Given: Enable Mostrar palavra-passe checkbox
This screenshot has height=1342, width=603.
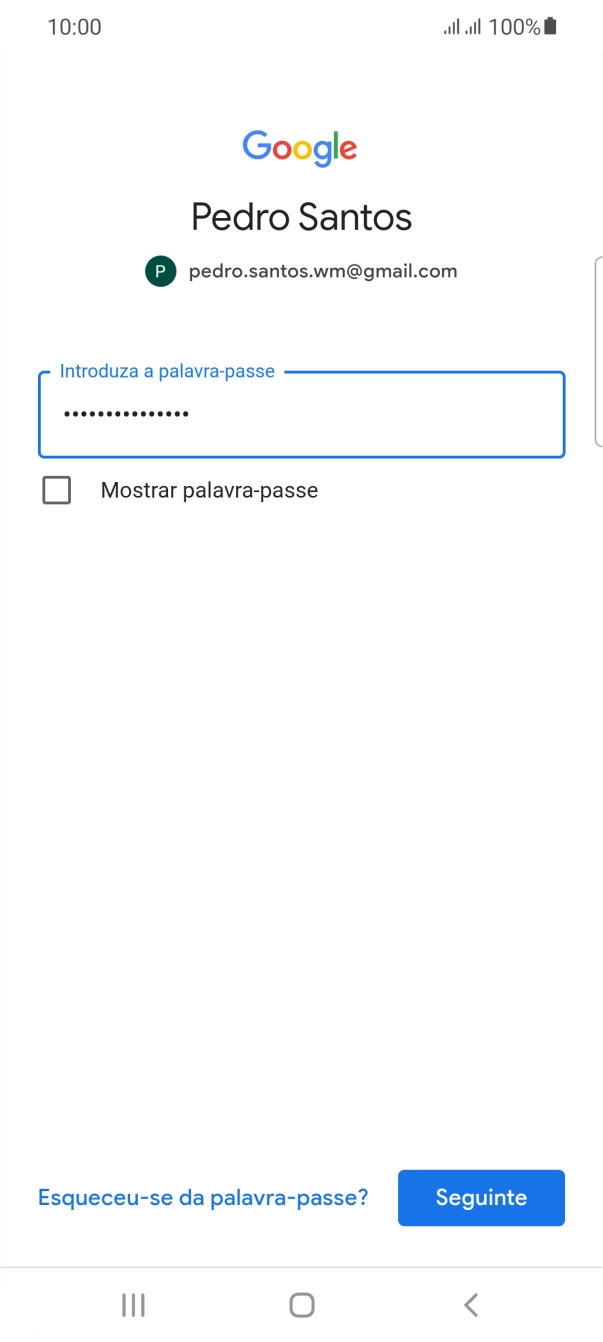Looking at the screenshot, I should [57, 490].
